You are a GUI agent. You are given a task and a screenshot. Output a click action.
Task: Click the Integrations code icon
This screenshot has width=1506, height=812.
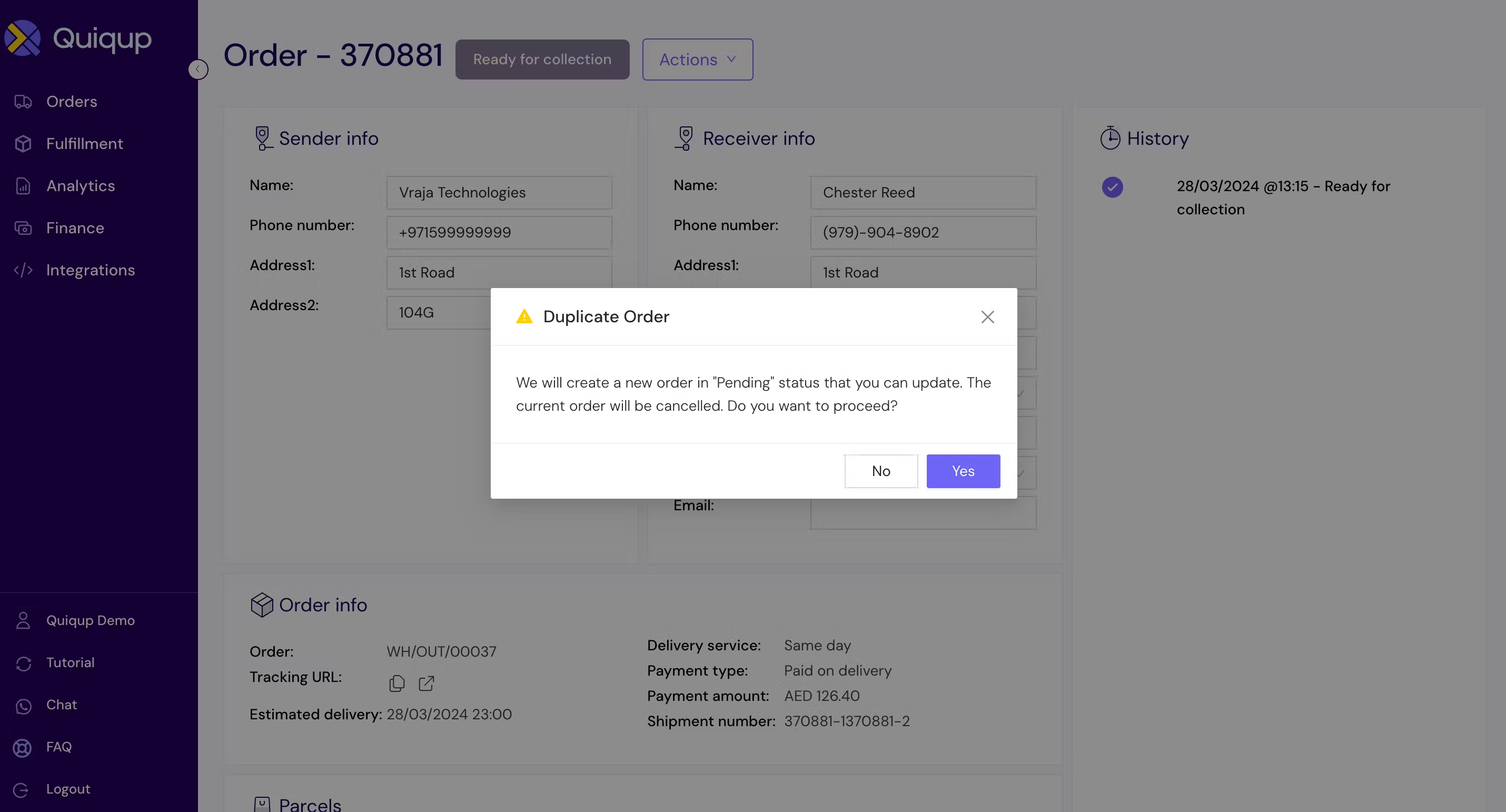point(23,270)
